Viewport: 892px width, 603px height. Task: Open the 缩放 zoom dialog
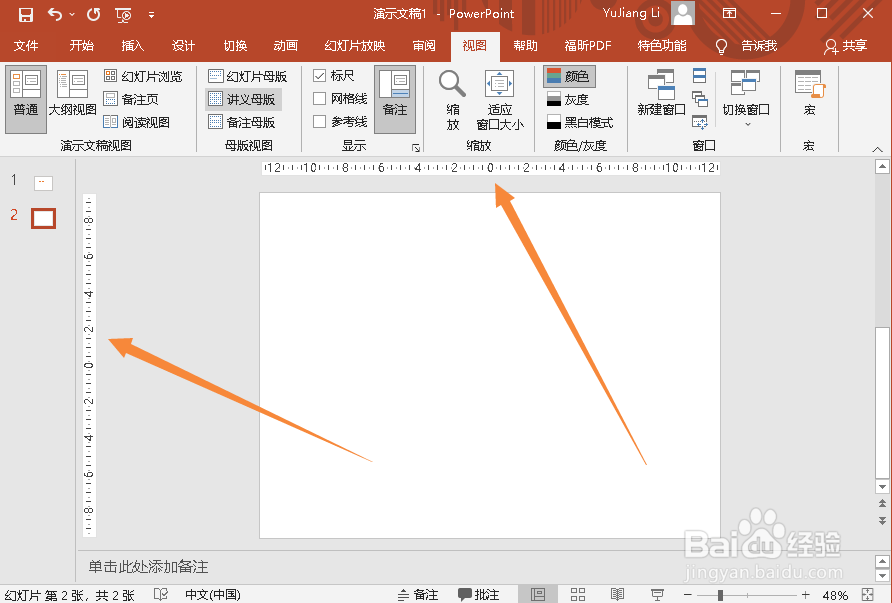click(453, 100)
